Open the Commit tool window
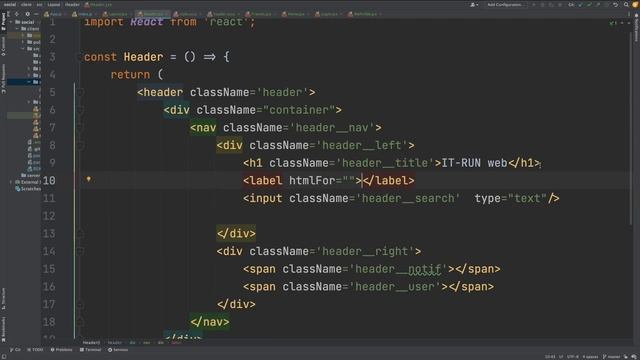The image size is (640, 360). pos(3,46)
